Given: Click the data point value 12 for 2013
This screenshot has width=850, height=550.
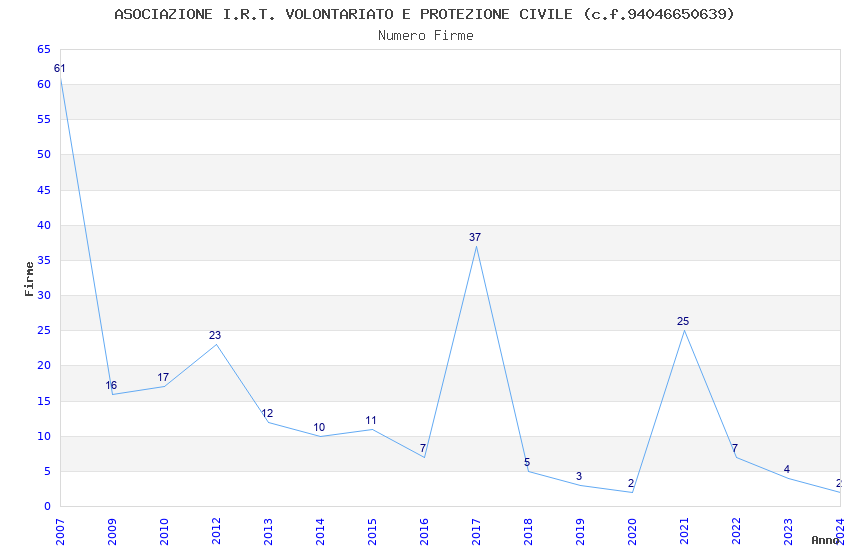Looking at the screenshot, I should click(267, 413).
